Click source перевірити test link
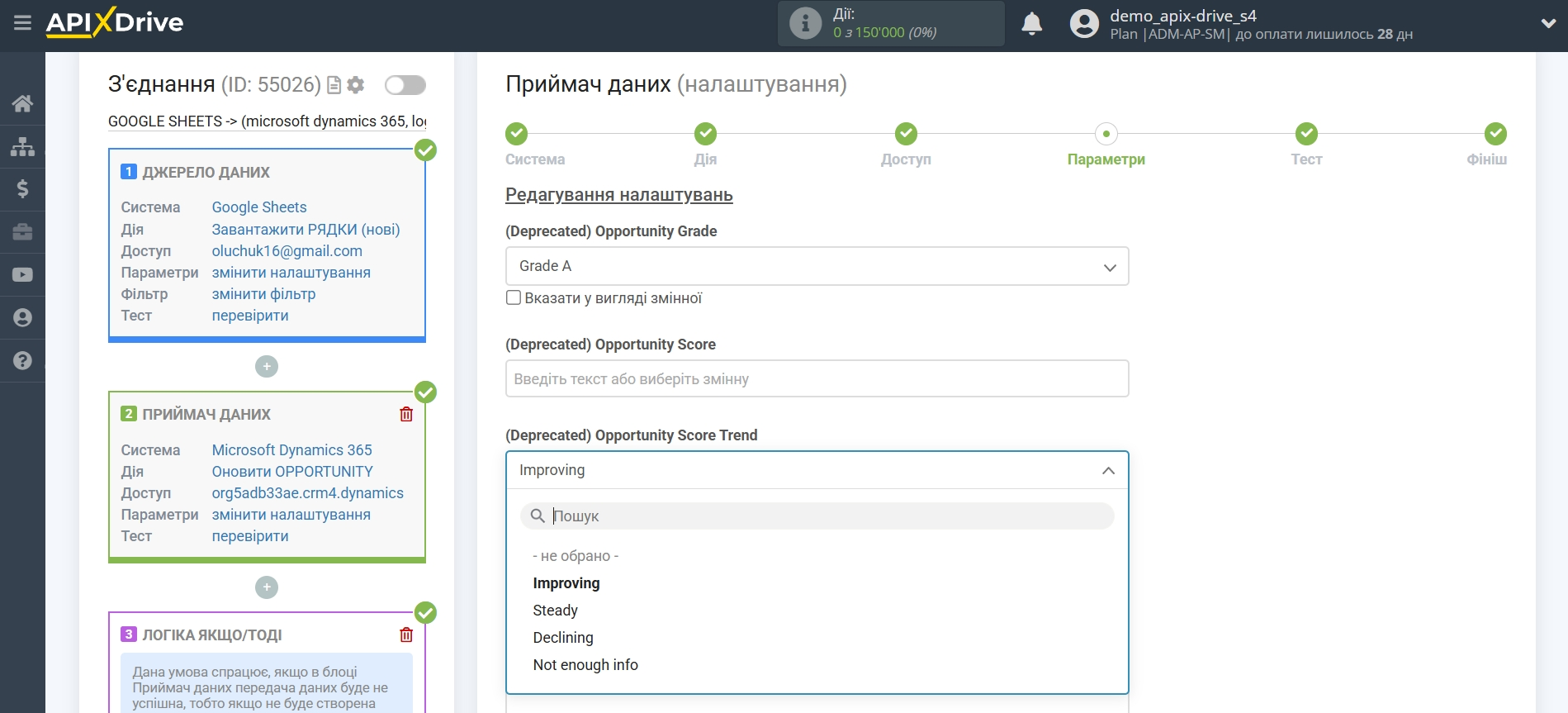Screen dimensions: 1568x713 (x=250, y=316)
